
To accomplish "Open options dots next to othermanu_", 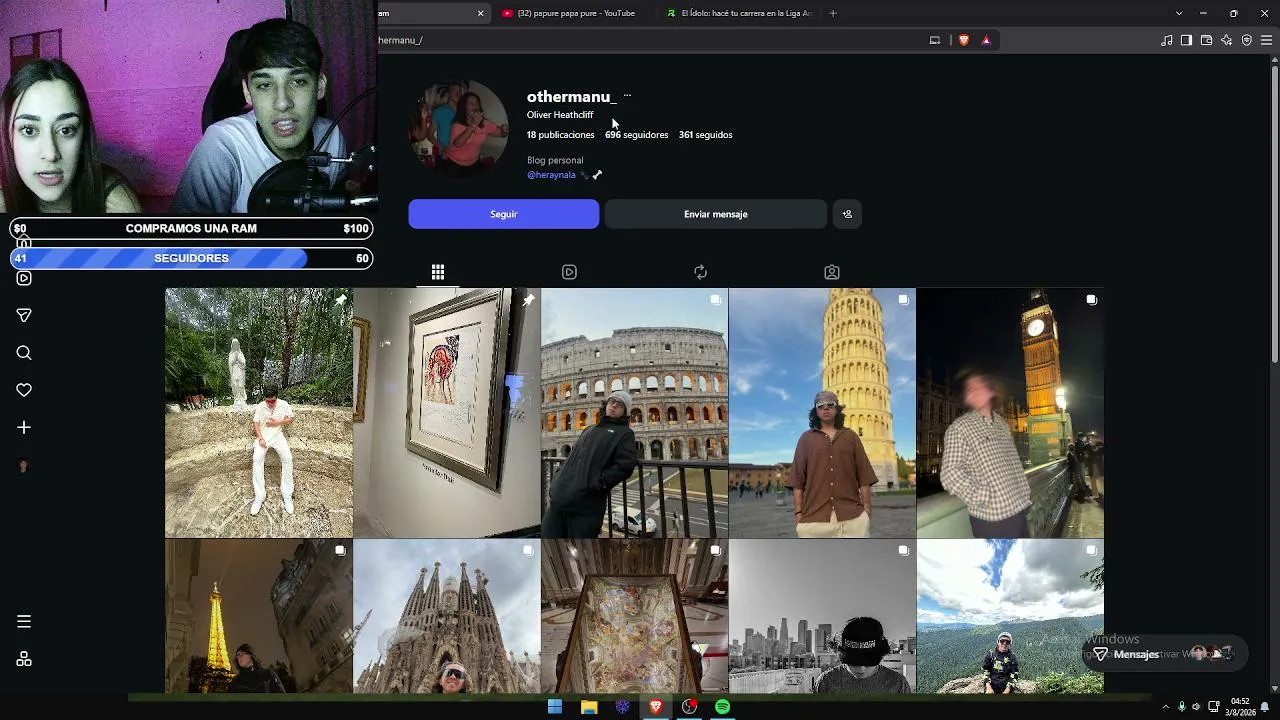I will click(627, 96).
